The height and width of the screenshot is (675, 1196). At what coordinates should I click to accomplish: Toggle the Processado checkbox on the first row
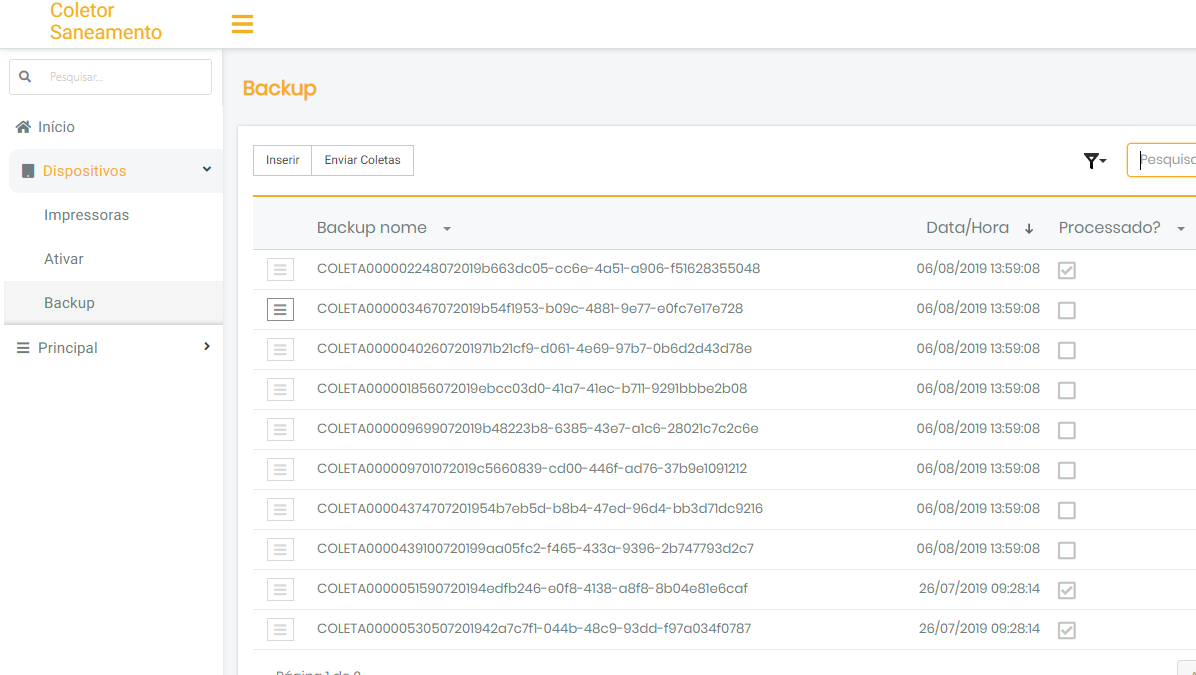[x=1066, y=270]
